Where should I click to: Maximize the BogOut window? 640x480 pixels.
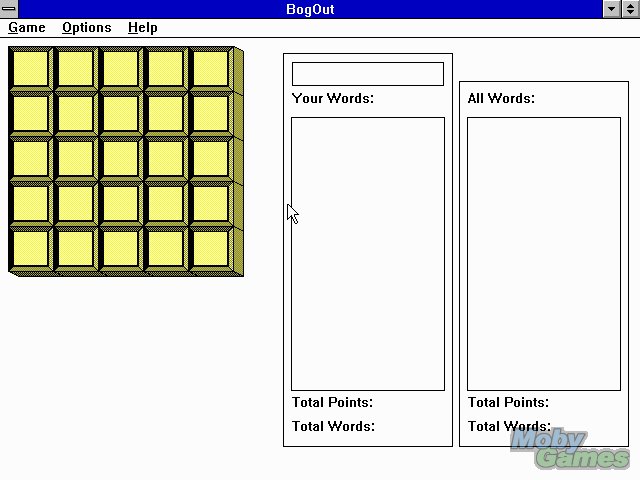(630, 9)
